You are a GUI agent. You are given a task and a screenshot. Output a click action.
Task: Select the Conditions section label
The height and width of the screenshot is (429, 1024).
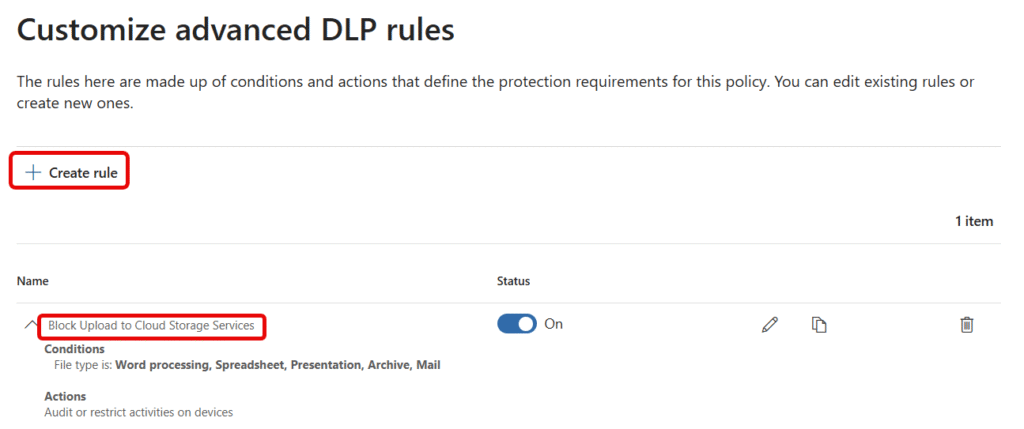[74, 349]
